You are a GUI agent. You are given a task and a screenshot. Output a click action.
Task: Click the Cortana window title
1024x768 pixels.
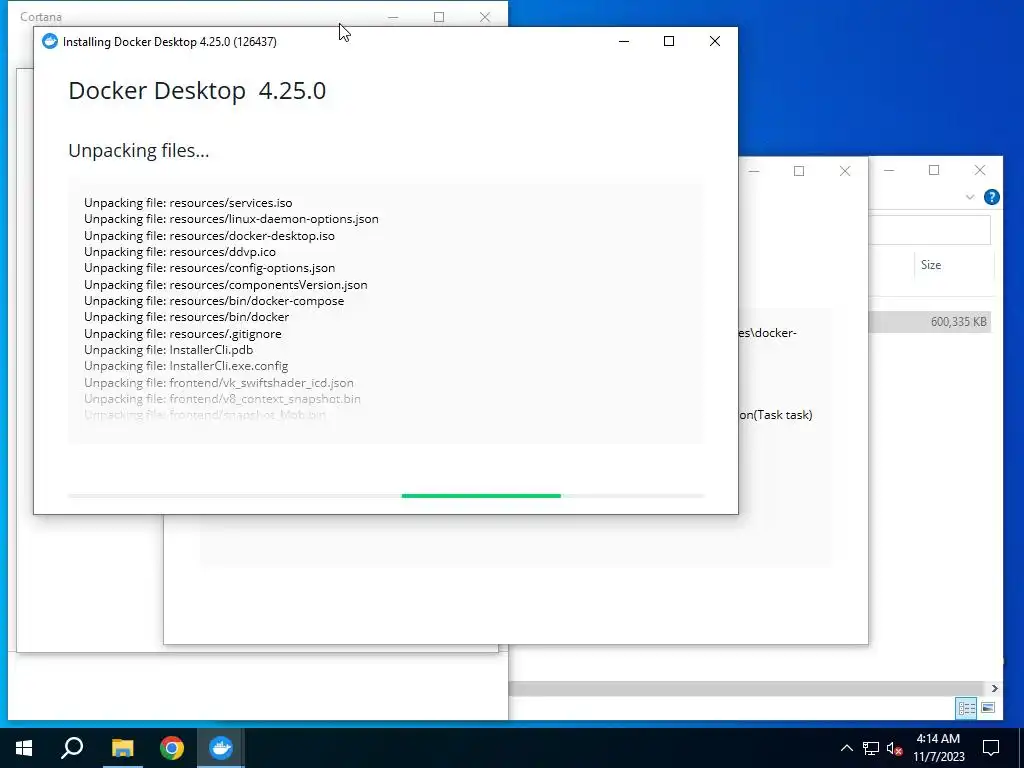[x=40, y=17]
